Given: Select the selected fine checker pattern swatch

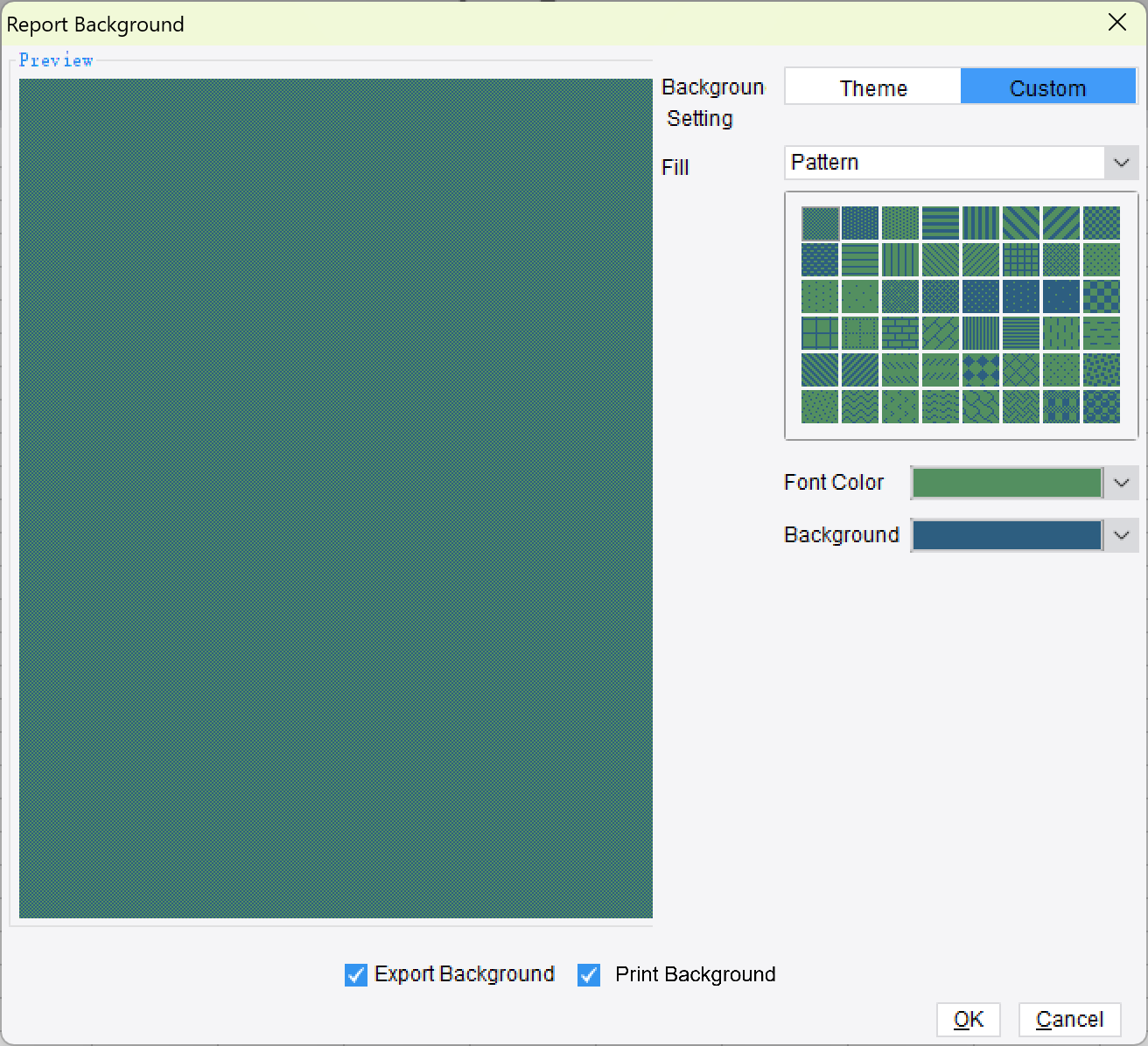Looking at the screenshot, I should point(820,223).
